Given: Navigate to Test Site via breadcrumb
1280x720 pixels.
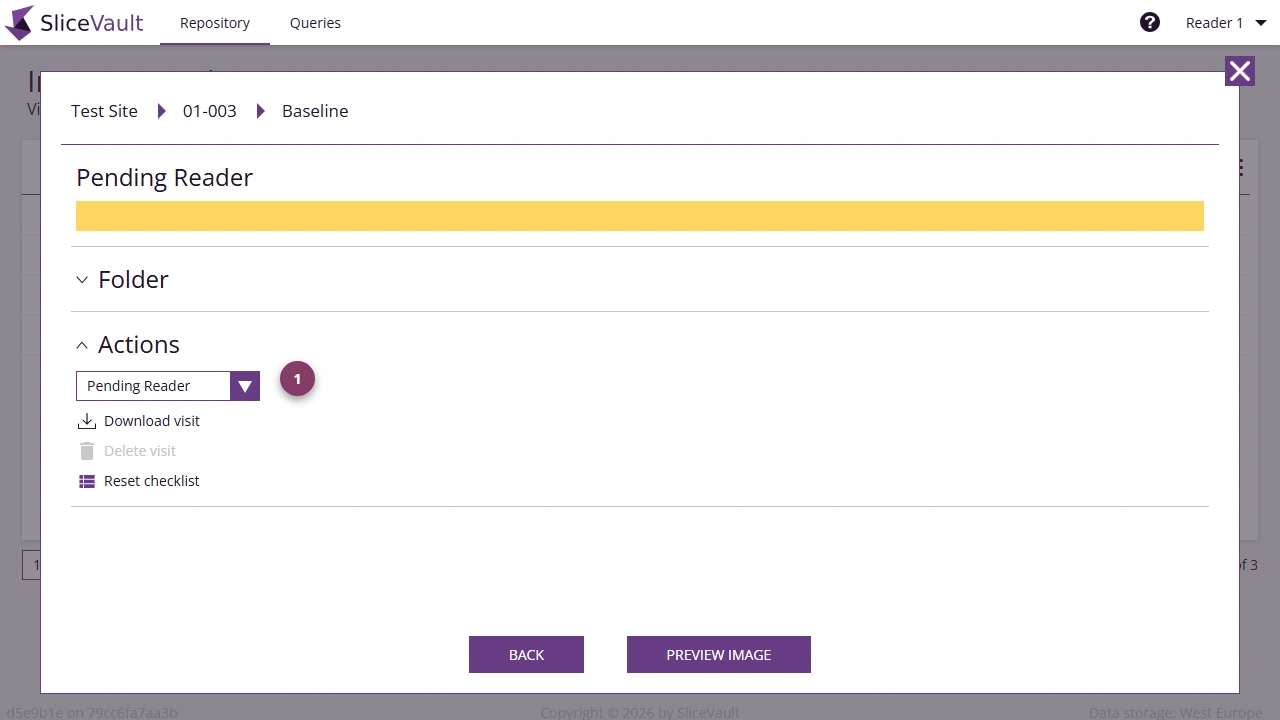Looking at the screenshot, I should click(104, 111).
